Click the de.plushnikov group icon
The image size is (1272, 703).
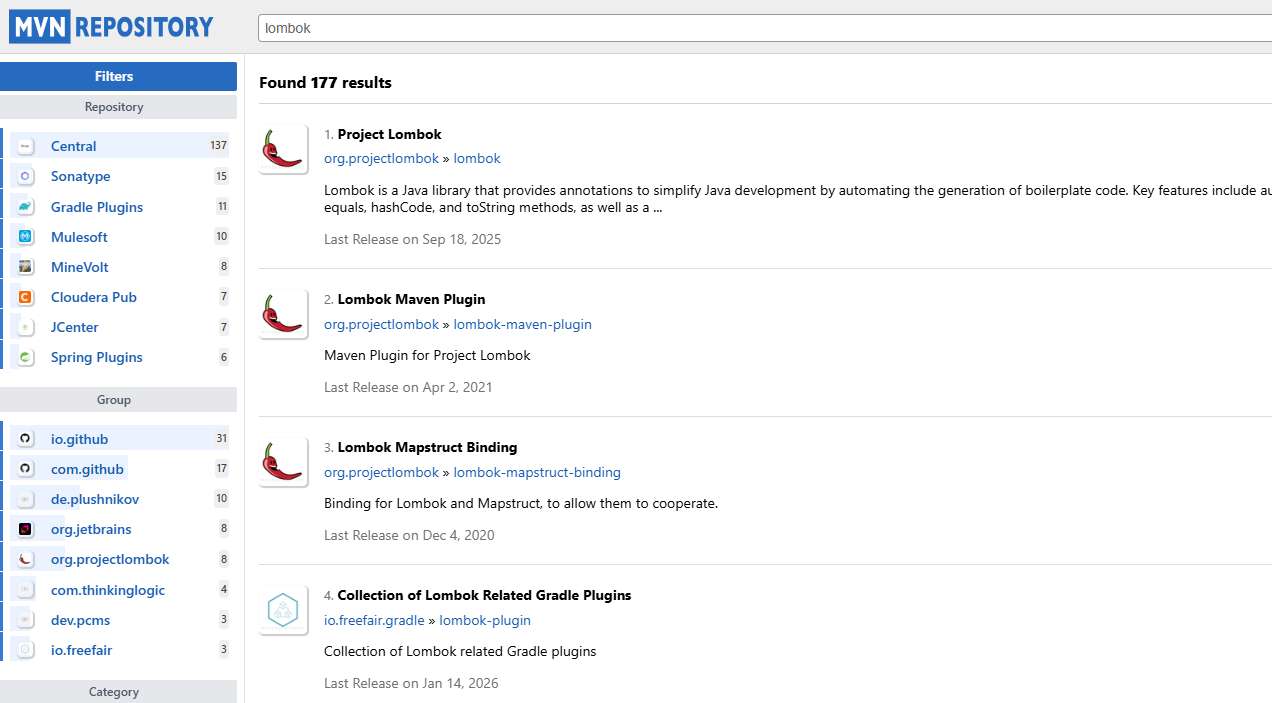pos(26,499)
